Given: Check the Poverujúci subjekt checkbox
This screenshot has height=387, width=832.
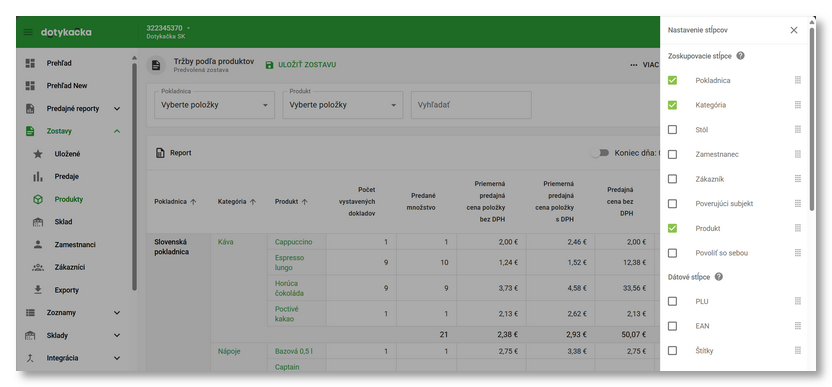Looking at the screenshot, I should coord(672,203).
